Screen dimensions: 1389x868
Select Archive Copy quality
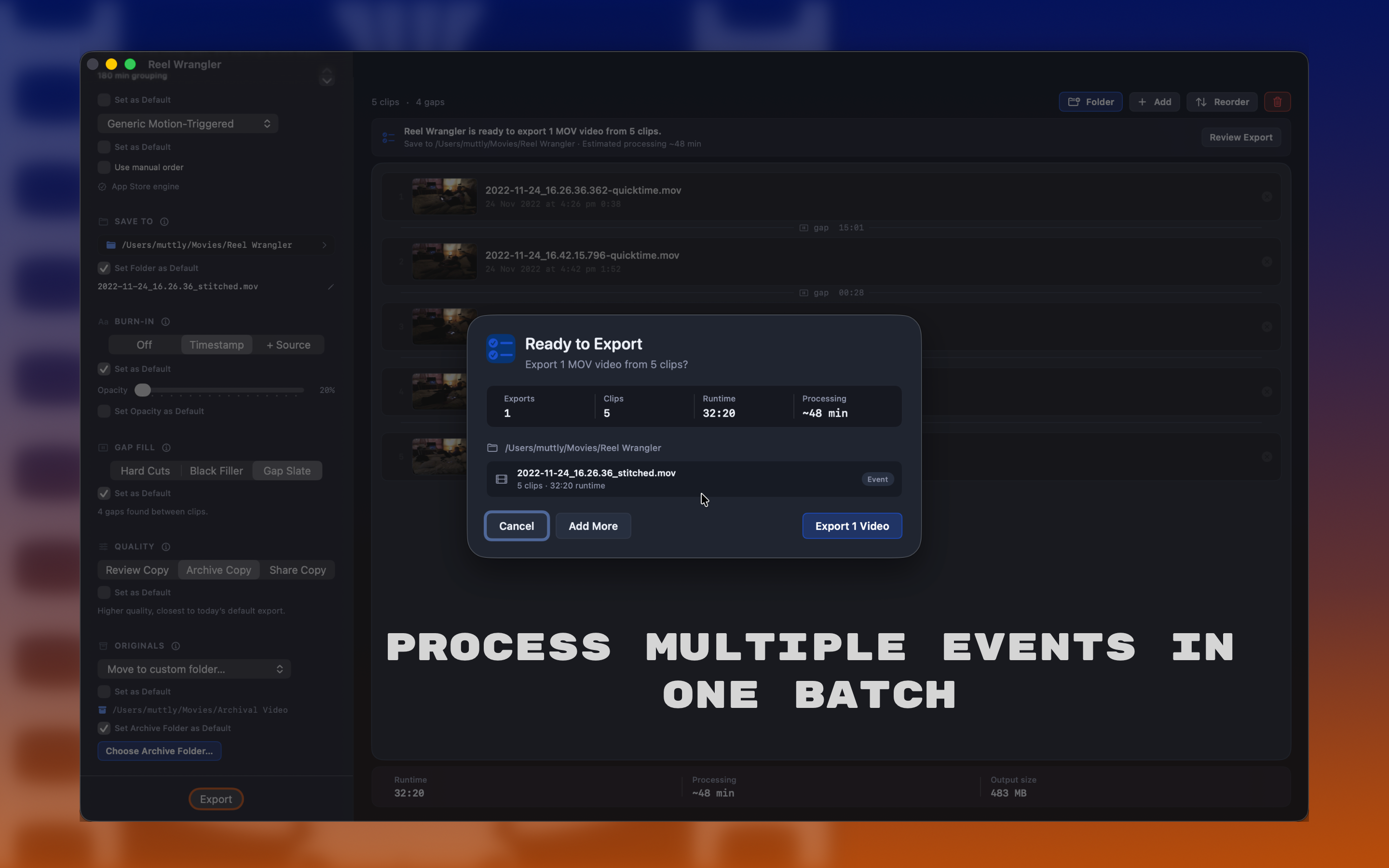(218, 570)
